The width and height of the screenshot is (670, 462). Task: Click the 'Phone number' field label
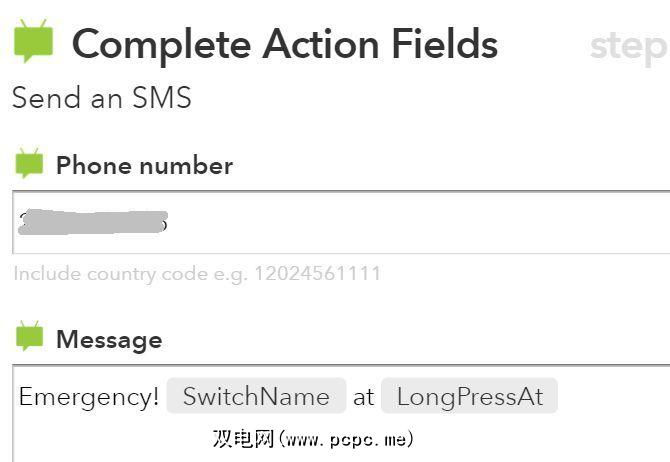click(144, 165)
